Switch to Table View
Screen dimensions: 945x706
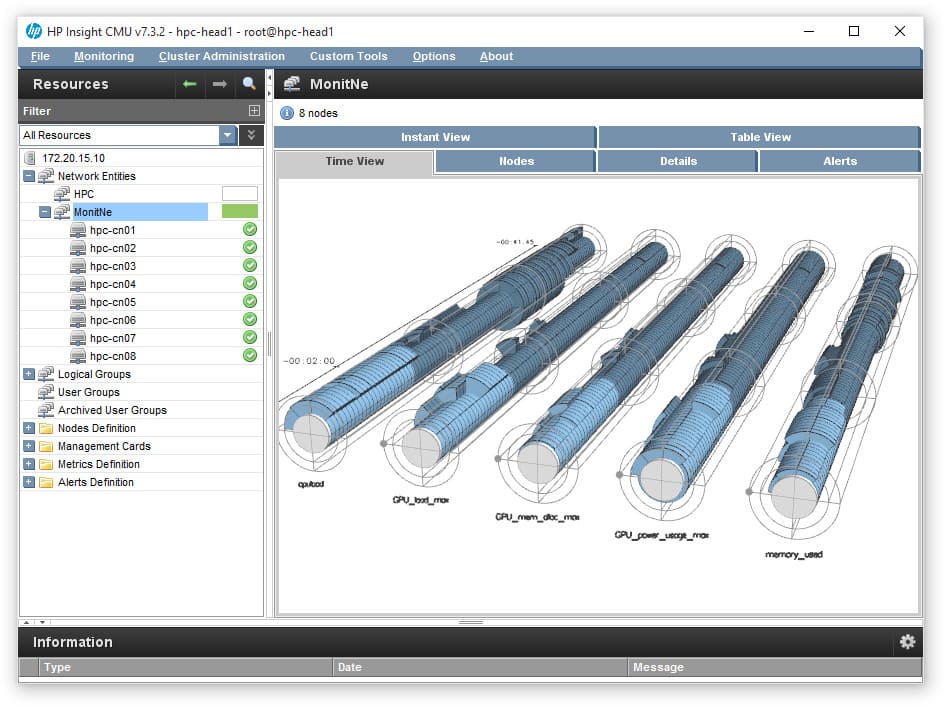point(760,137)
